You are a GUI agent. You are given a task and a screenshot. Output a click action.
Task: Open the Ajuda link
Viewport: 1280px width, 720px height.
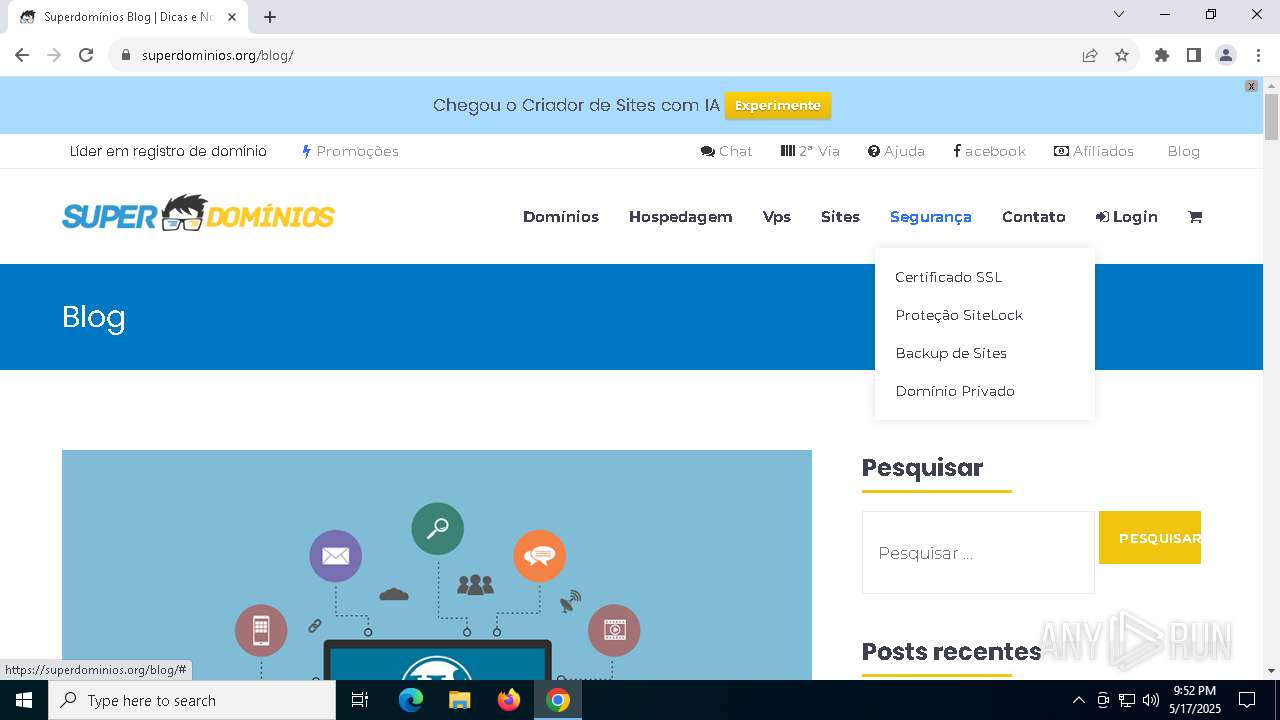coord(896,151)
